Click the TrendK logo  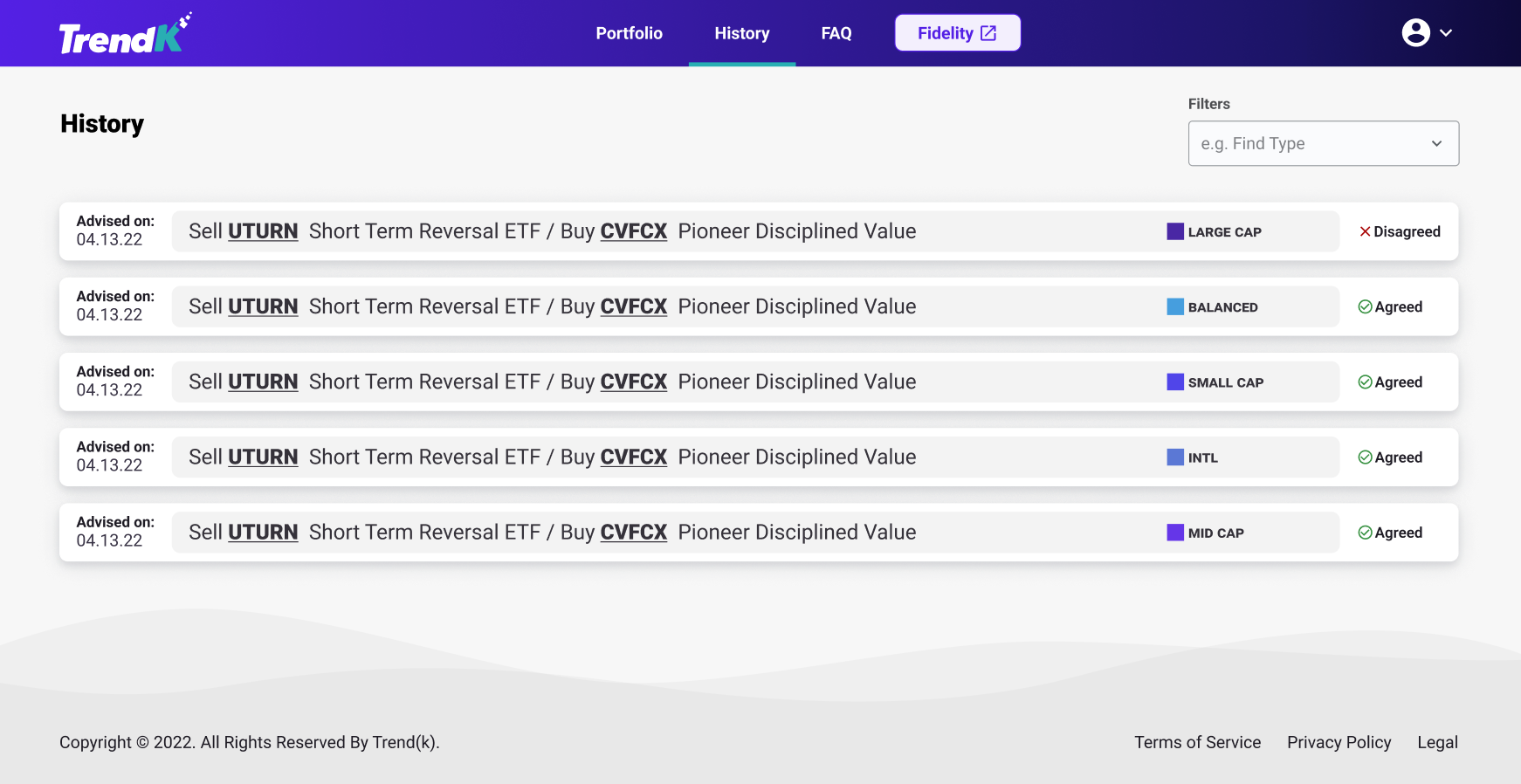125,34
